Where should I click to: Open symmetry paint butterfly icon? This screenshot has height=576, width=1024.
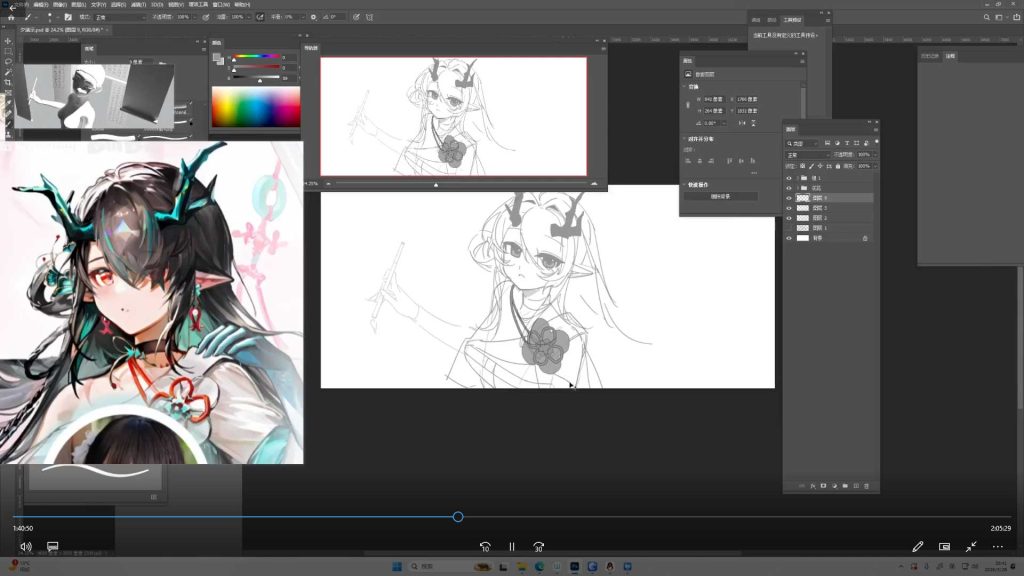(370, 17)
